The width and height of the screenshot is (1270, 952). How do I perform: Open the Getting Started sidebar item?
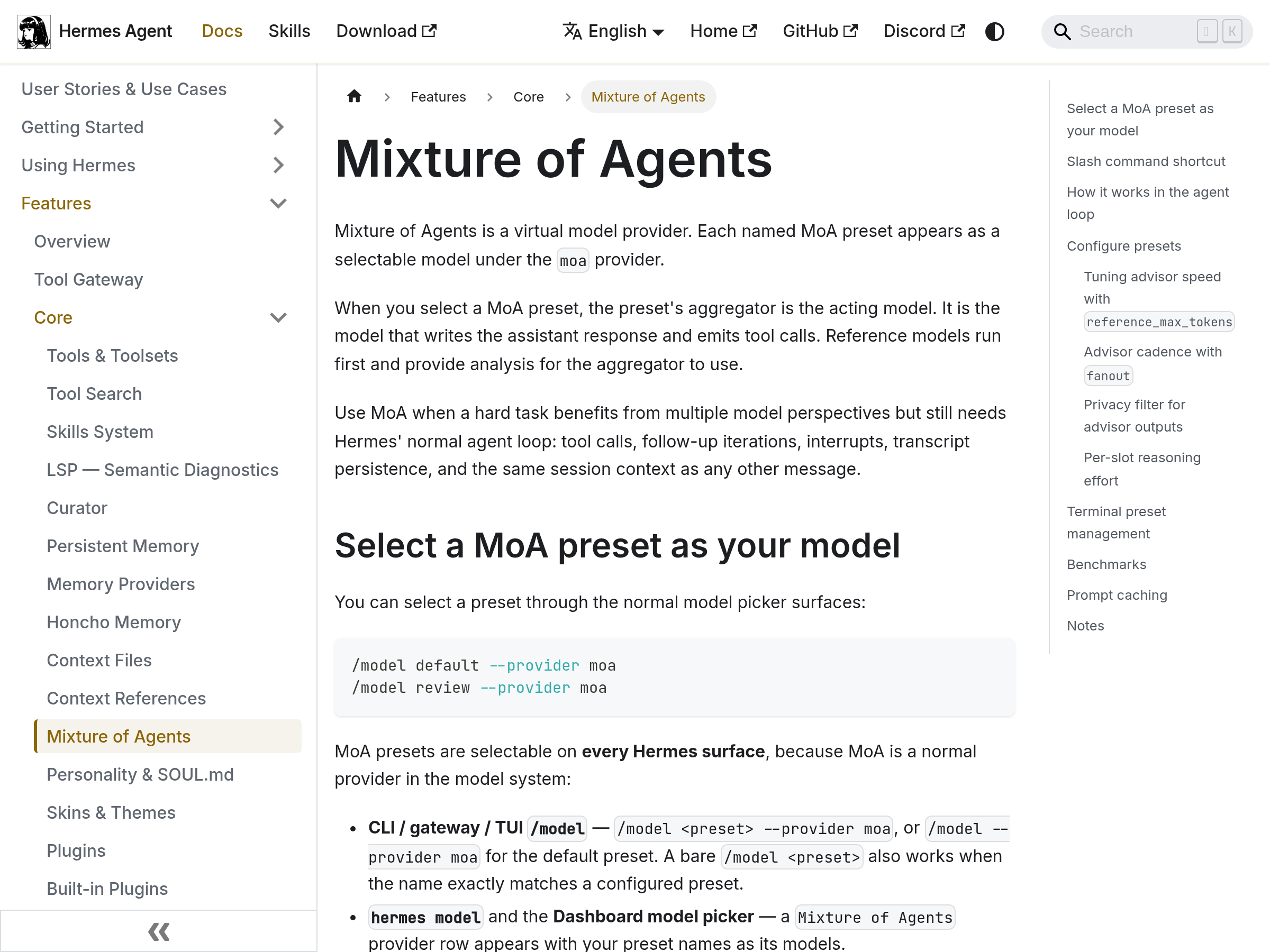point(83,127)
